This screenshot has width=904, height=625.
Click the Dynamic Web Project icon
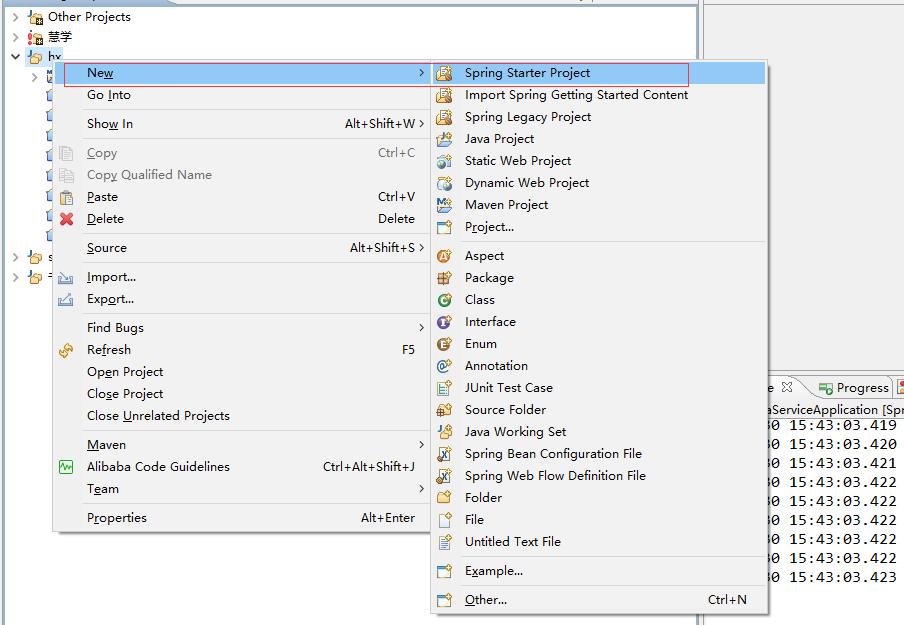click(445, 183)
